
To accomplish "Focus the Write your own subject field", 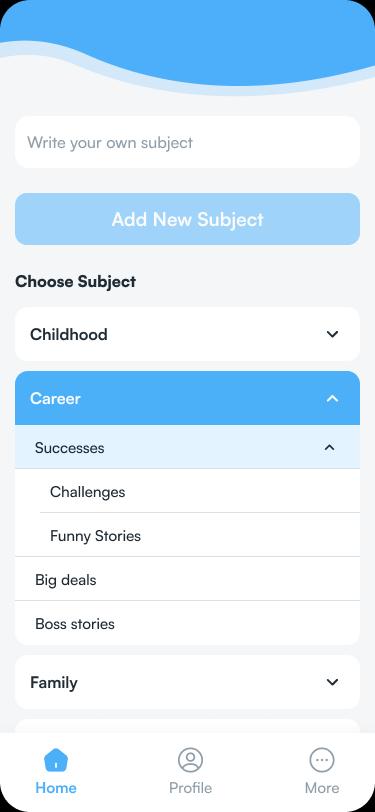I will click(188, 142).
